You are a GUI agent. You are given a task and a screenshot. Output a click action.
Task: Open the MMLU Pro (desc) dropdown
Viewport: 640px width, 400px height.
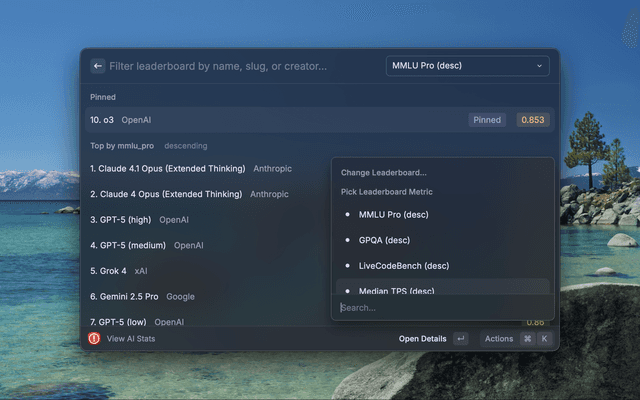[467, 66]
